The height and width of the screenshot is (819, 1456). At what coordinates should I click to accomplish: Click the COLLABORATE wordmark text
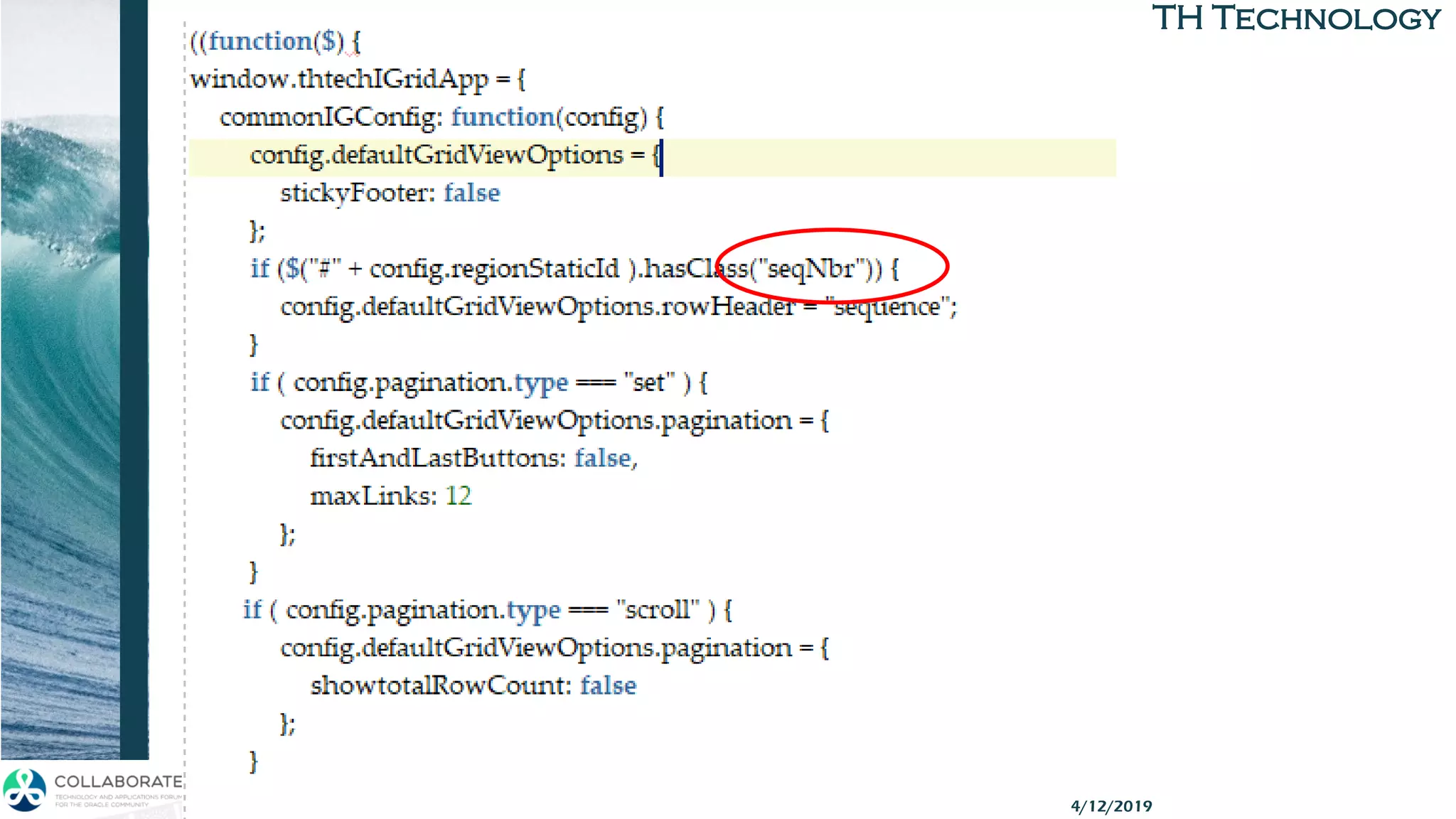(119, 781)
